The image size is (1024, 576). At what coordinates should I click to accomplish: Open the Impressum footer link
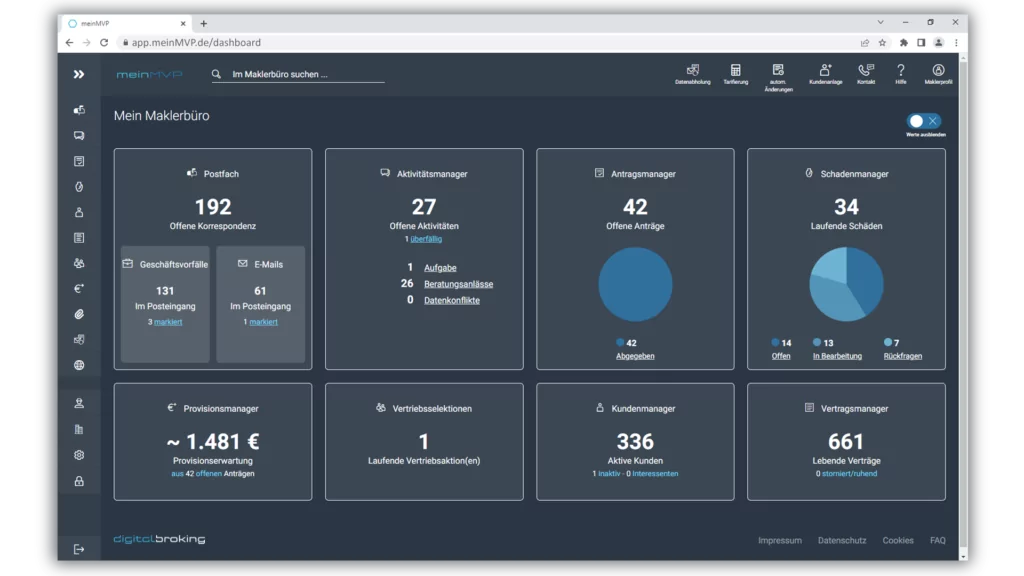click(780, 540)
